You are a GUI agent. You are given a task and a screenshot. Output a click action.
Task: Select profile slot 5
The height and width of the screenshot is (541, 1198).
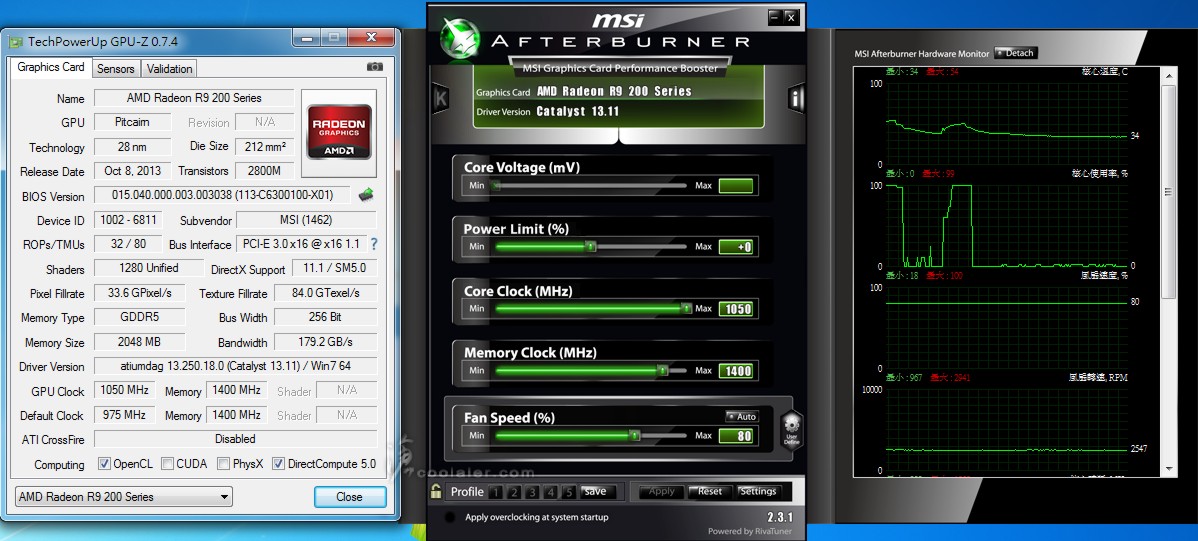[x=568, y=492]
